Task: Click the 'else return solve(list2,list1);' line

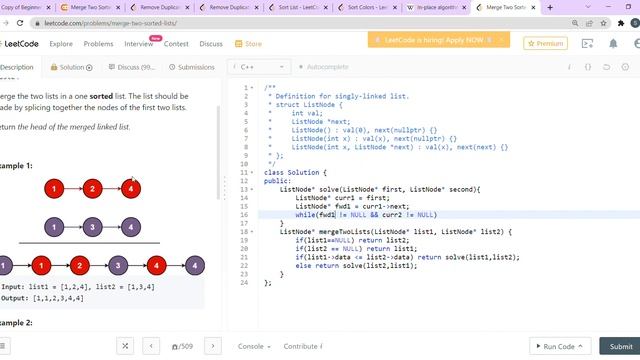Action: click(x=356, y=266)
